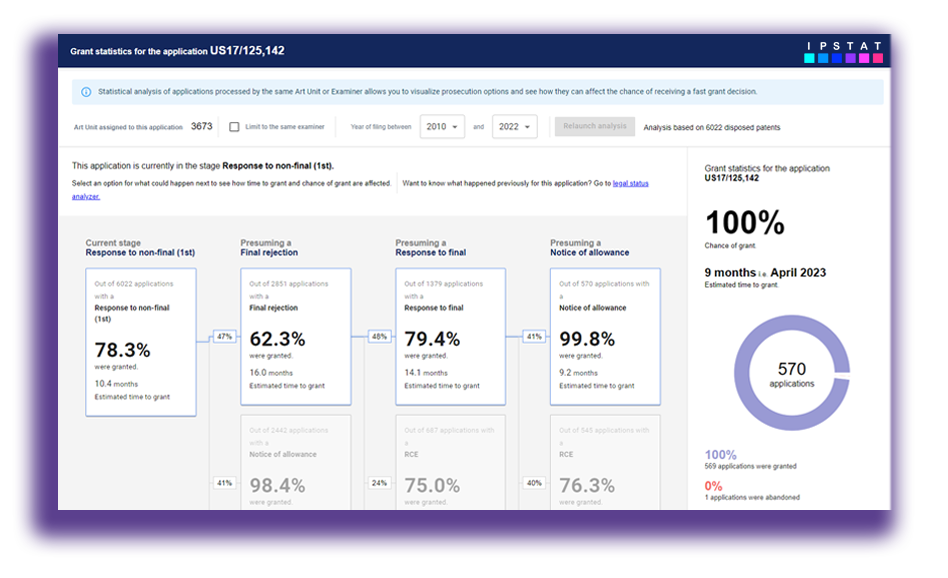Click the 41% connector before 99.8% card
The width and height of the screenshot is (948, 578).
pos(534,337)
